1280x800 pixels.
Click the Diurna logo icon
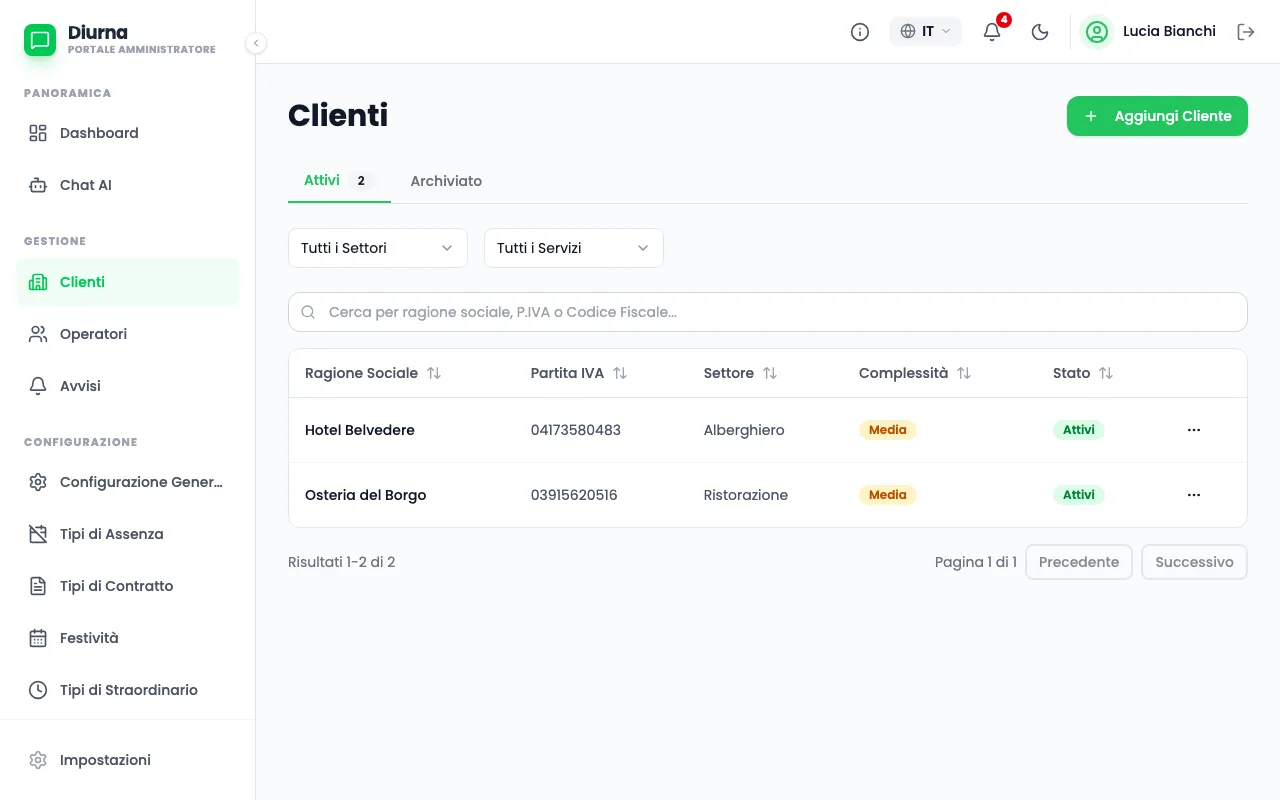coord(40,40)
